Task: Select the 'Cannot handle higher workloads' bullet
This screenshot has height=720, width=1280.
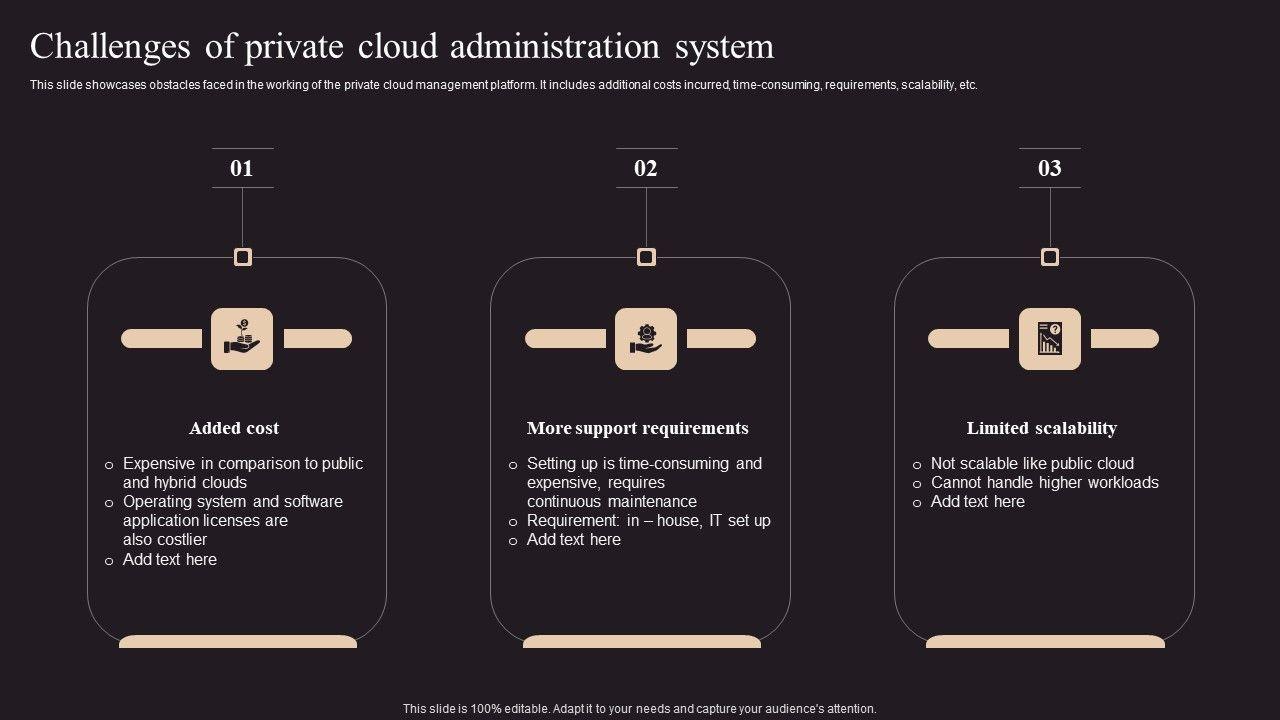Action: 1044,482
